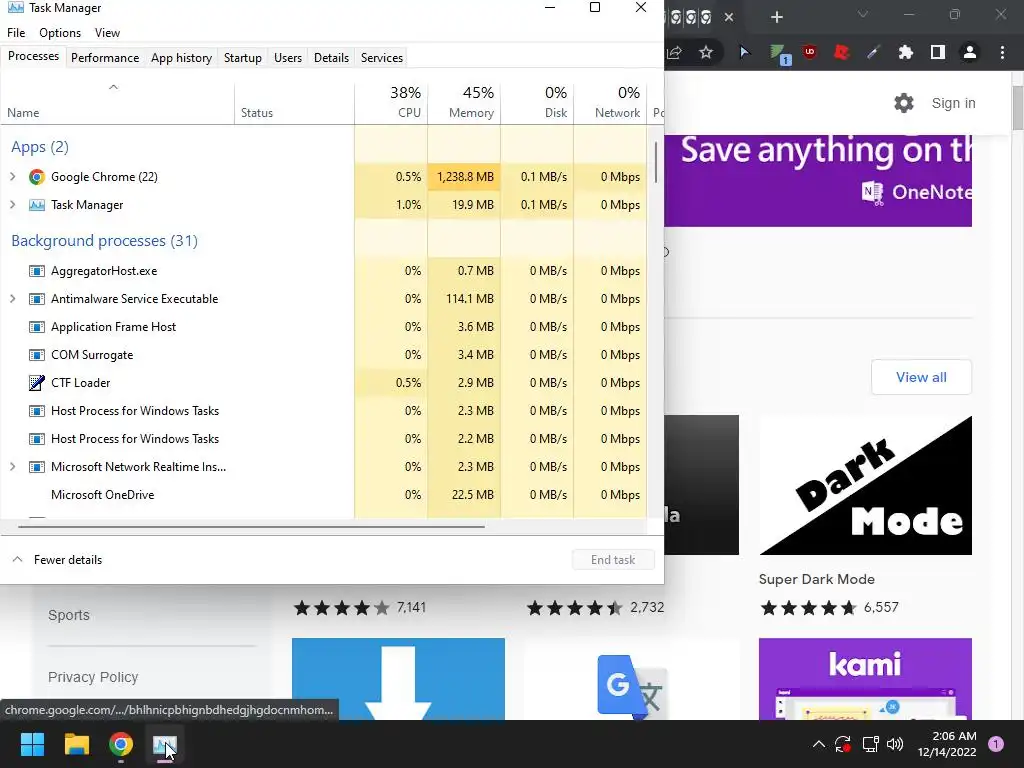Click the uBlock Origin extension icon

(810, 52)
